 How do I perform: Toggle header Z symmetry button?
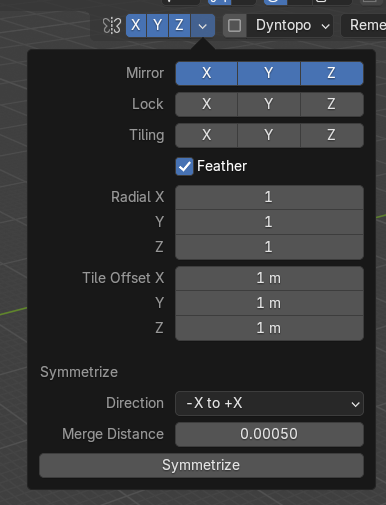pyautogui.click(x=179, y=25)
